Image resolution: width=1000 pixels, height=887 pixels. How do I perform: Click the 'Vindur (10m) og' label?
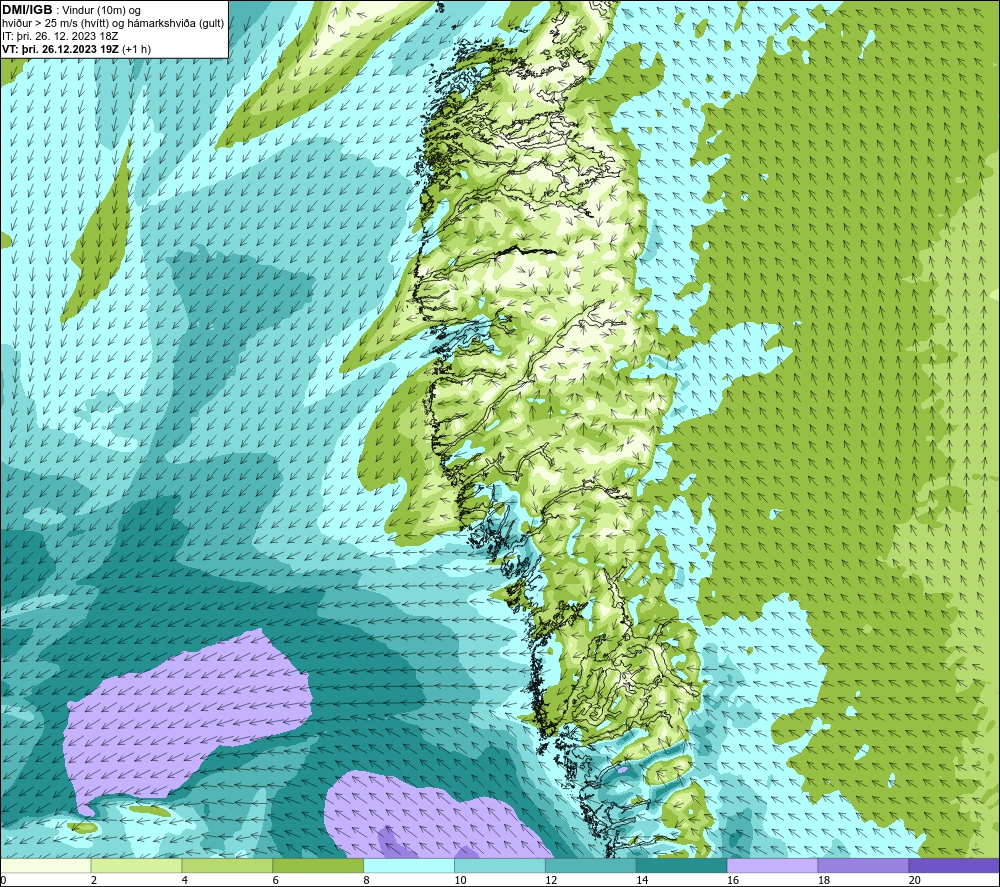tap(103, 11)
